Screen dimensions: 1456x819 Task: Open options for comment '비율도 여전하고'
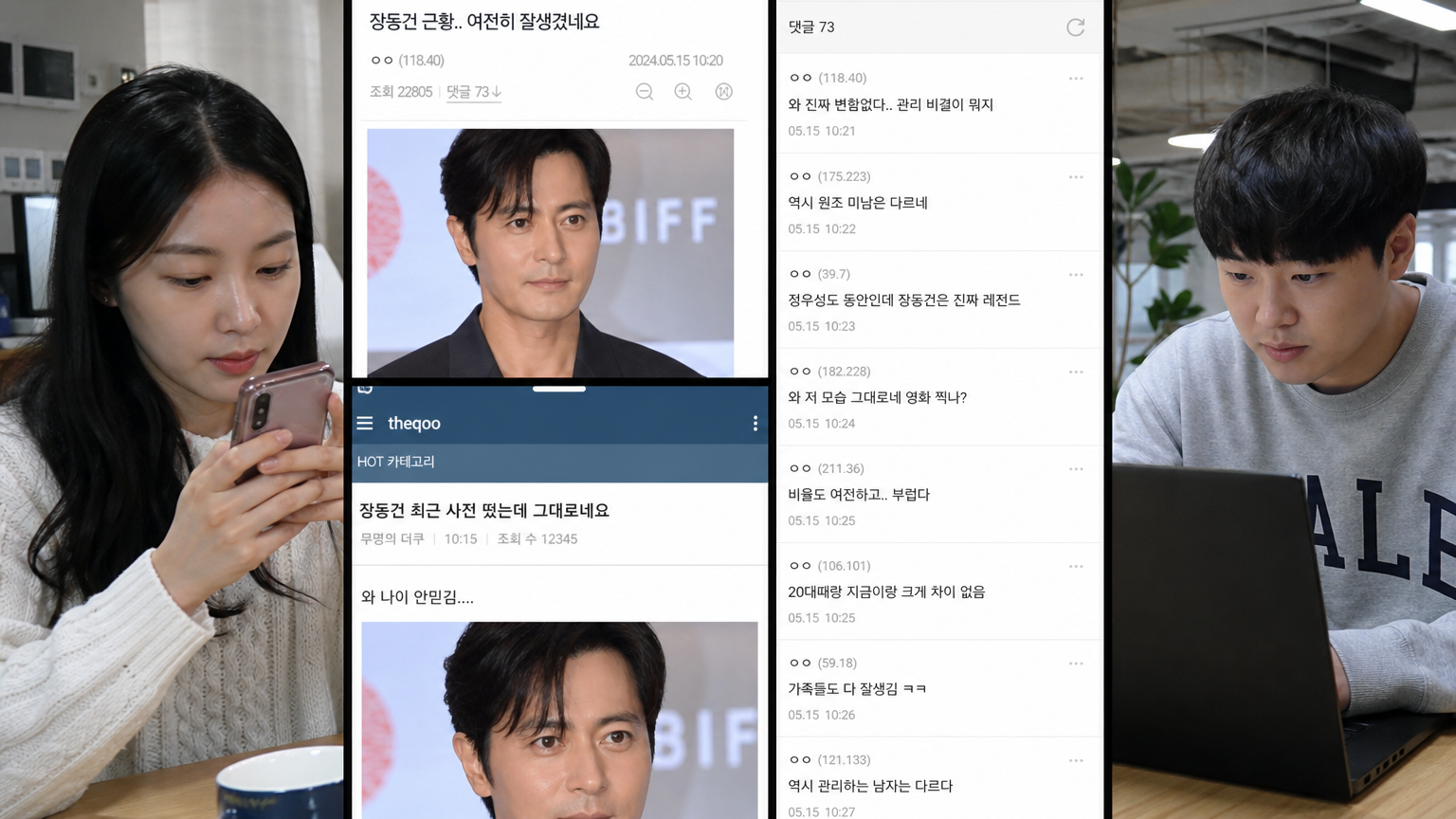click(x=1076, y=469)
